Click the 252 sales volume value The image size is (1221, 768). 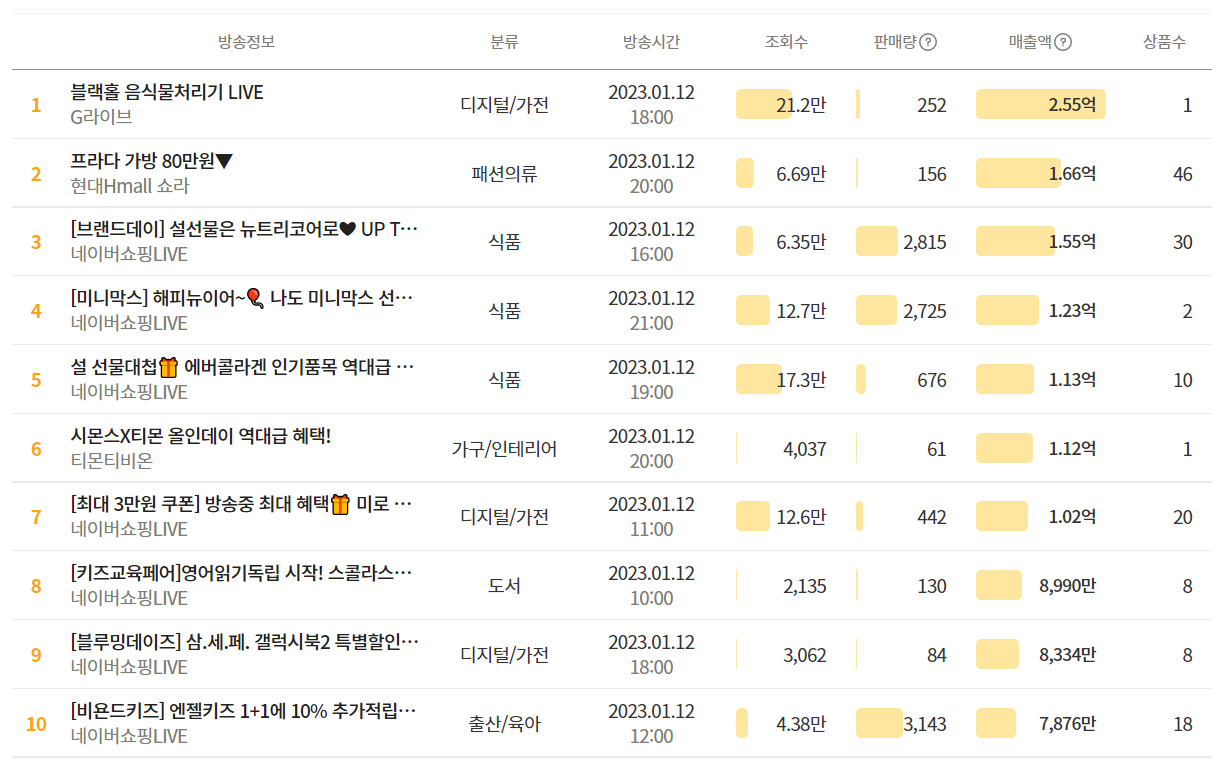point(932,105)
